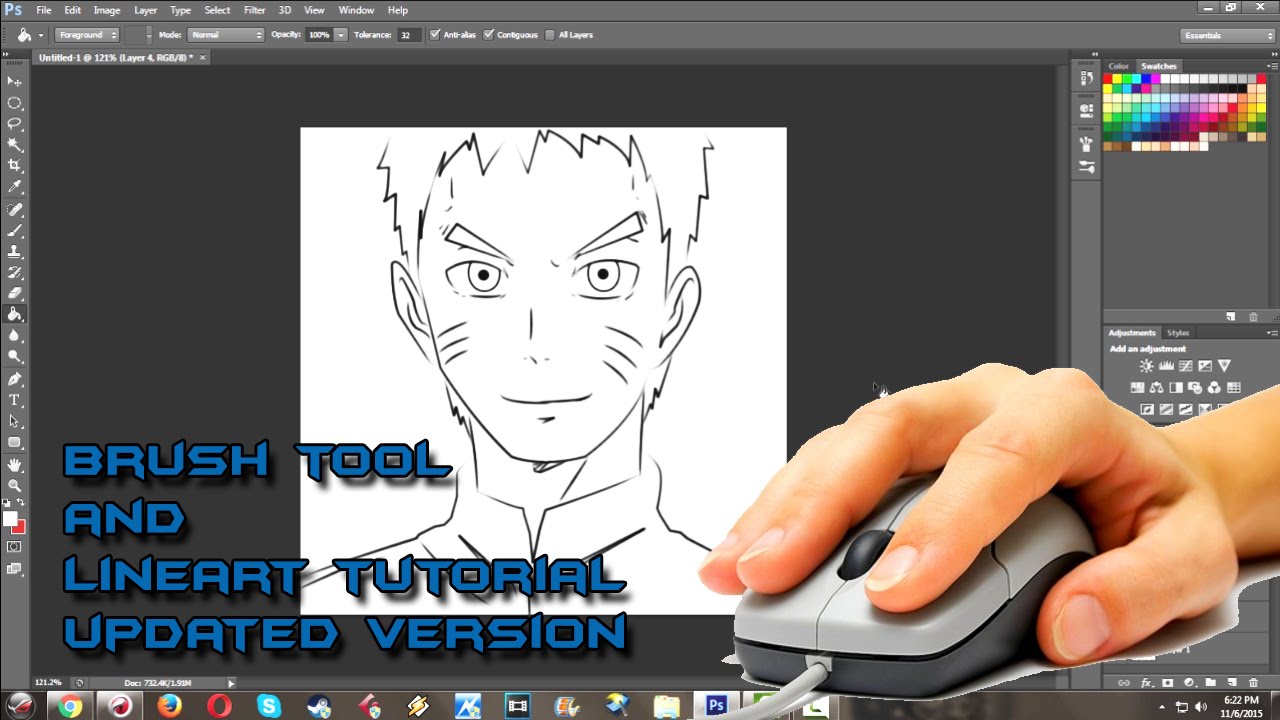
Task: Select the Paint Bucket tool in the toolbox
Action: [14, 314]
